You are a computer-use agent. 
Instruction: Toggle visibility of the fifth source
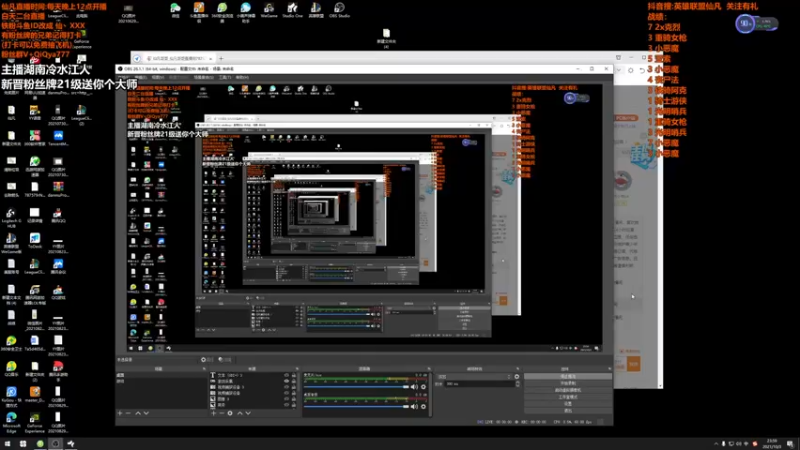click(286, 399)
